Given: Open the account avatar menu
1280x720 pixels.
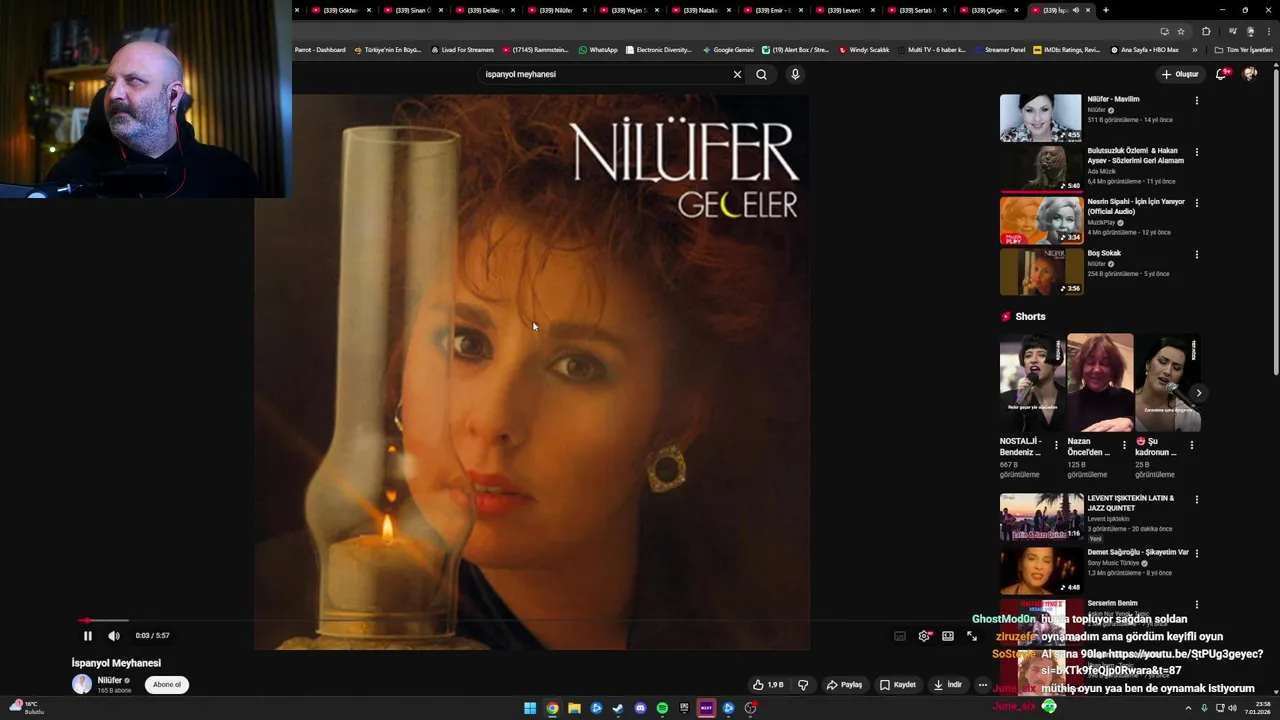Looking at the screenshot, I should [x=1250, y=74].
